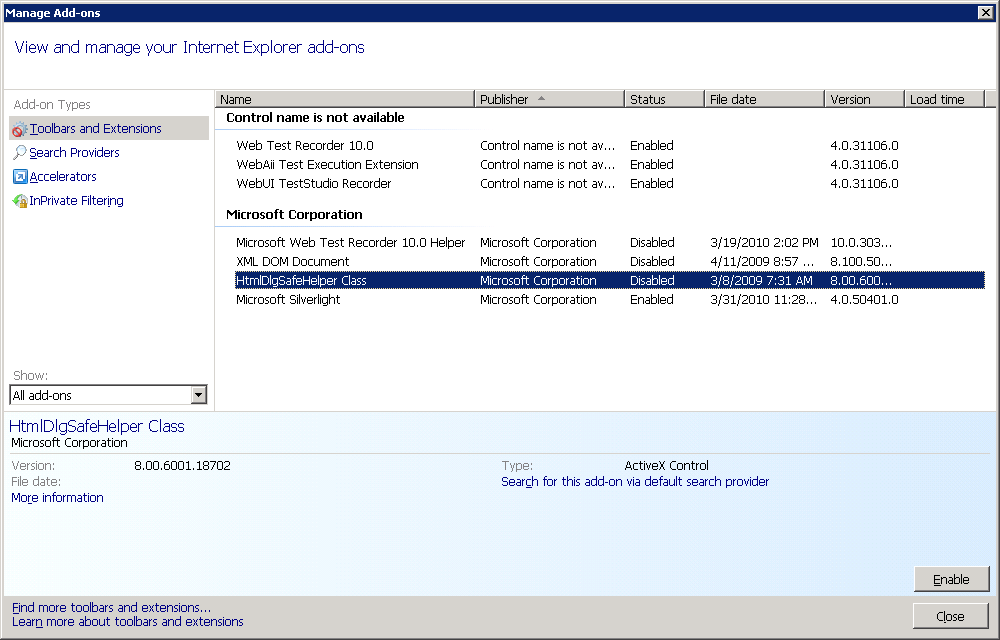This screenshot has height=640, width=1000.
Task: Search for this add-on via default provider
Action: point(635,482)
